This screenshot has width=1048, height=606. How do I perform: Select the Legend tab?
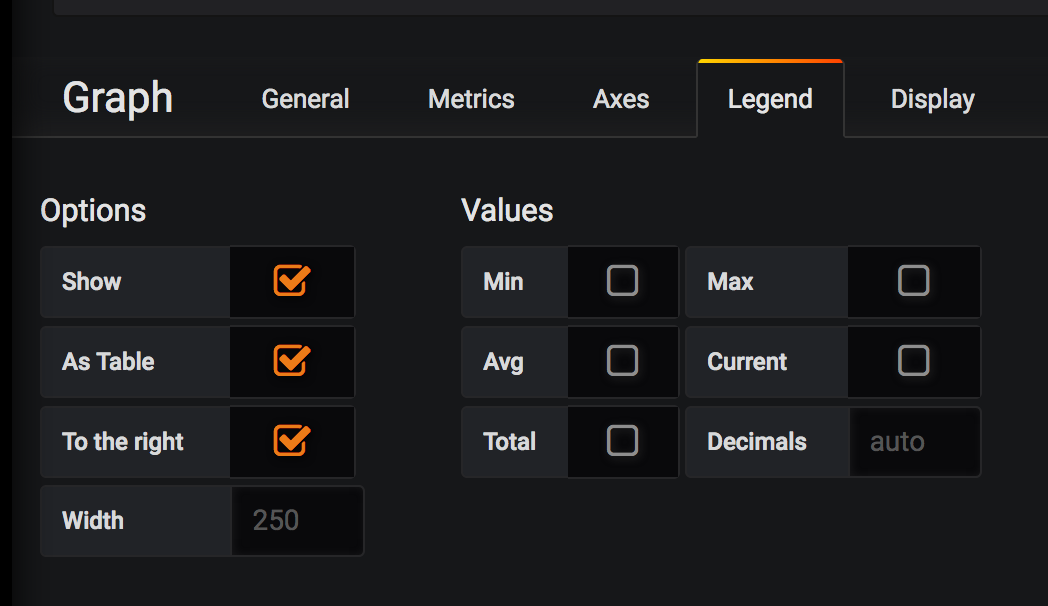770,98
